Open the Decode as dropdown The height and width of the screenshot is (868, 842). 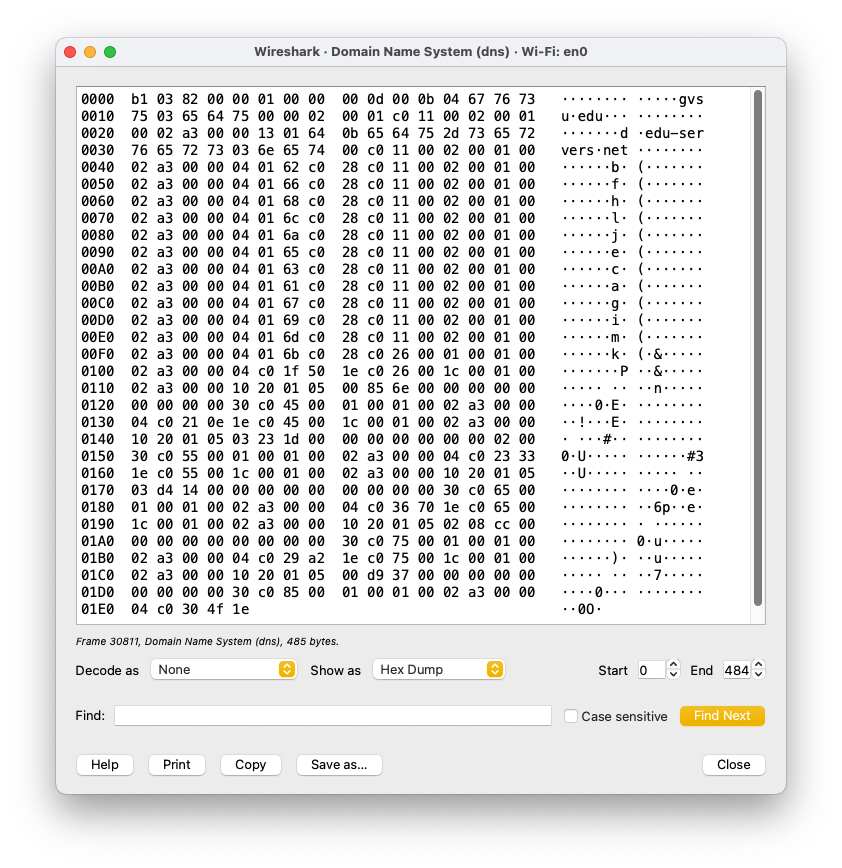point(224,669)
